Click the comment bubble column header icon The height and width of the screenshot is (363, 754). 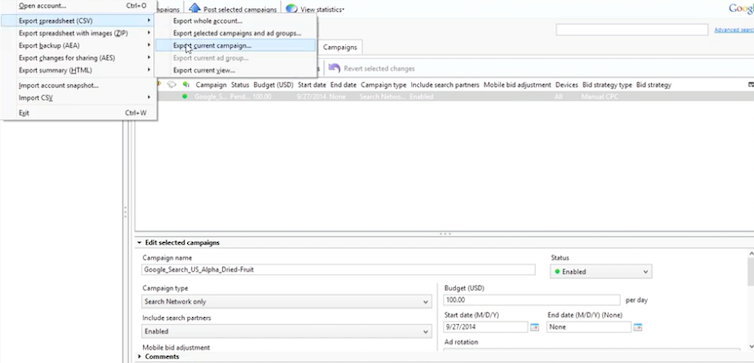pos(171,85)
